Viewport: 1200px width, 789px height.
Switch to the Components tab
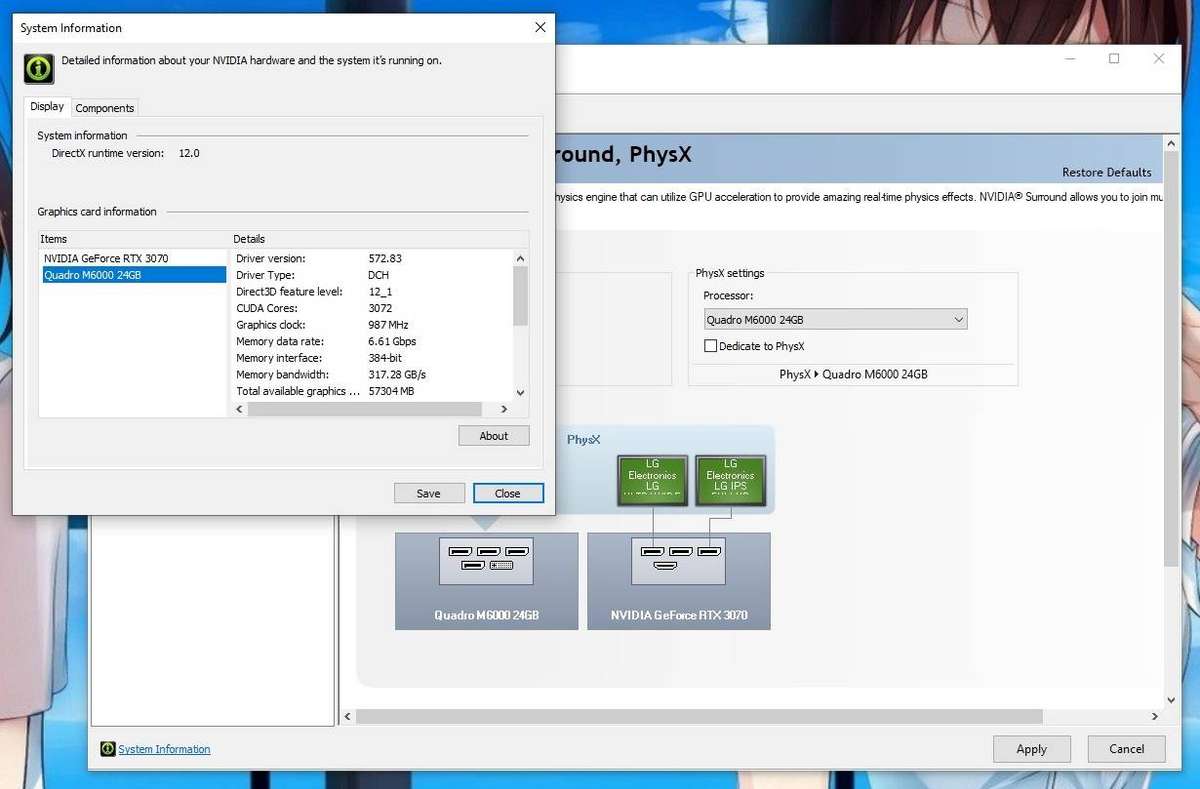104,107
